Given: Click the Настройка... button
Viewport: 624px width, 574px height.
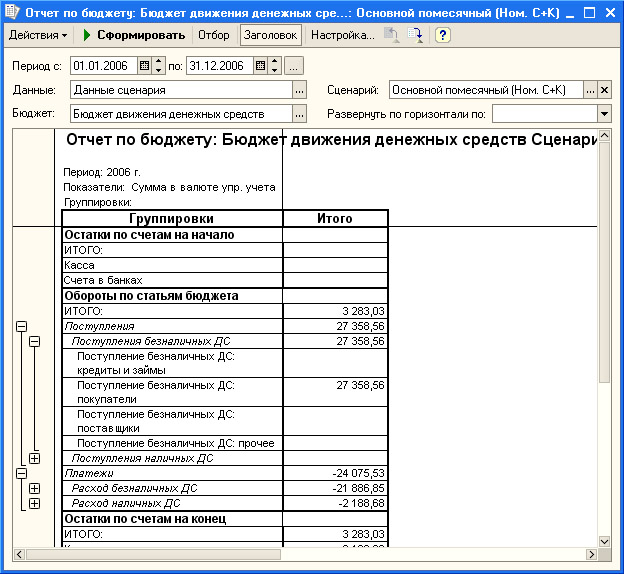Looking at the screenshot, I should [343, 35].
